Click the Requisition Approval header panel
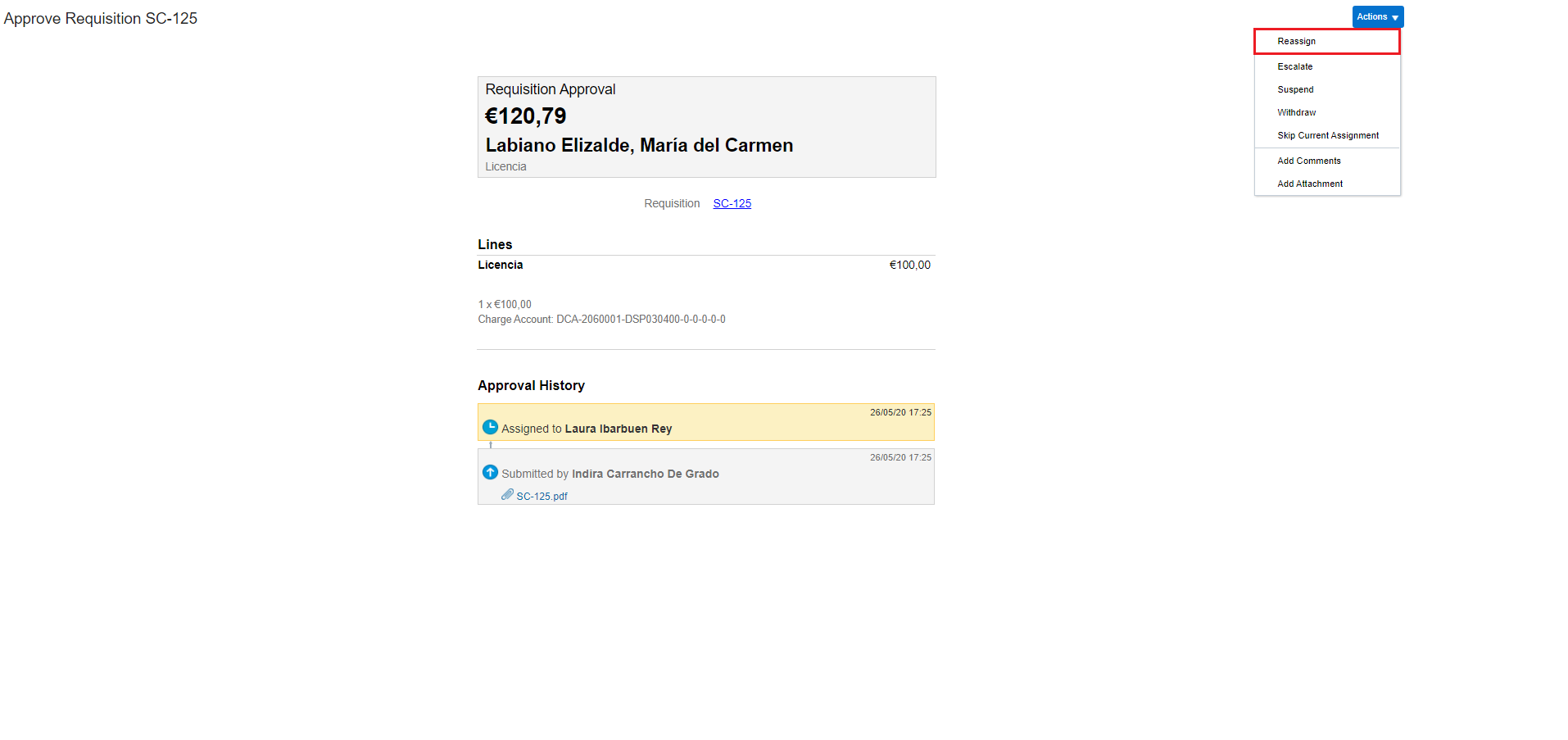Screen dimensions: 1568x740 coord(706,126)
